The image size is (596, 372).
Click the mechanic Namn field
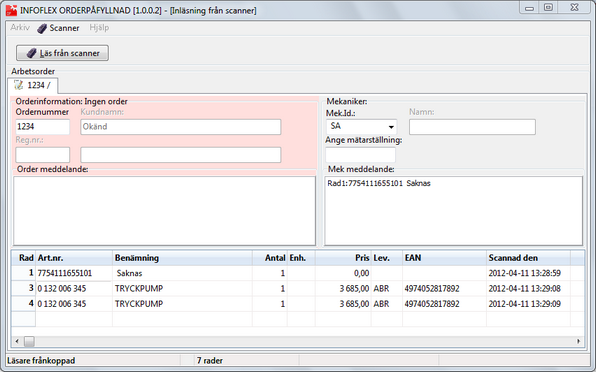coord(472,127)
